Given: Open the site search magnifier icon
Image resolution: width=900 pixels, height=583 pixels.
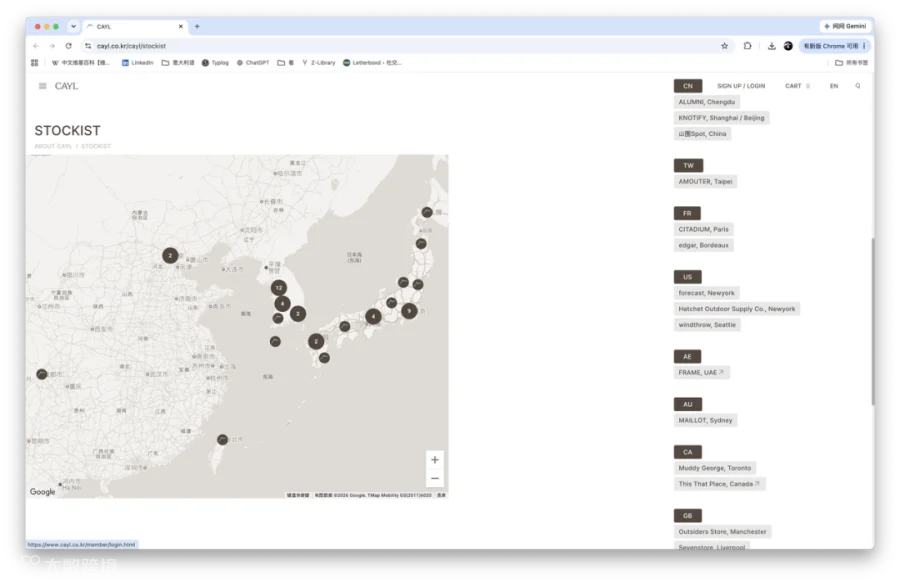Looking at the screenshot, I should tap(858, 86).
